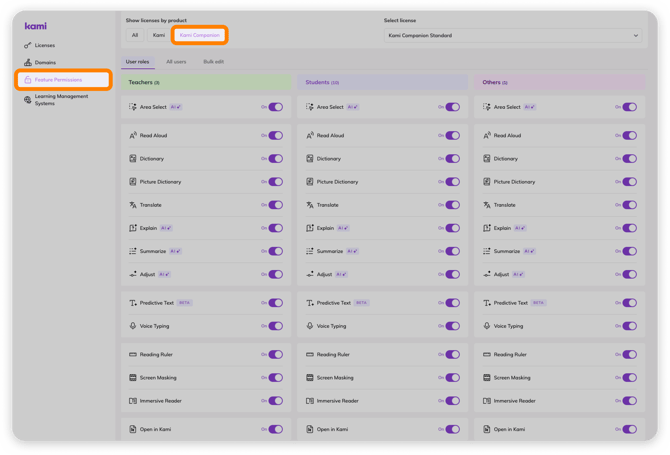Switch to the All users tab
This screenshot has width=670, height=455.
[x=176, y=62]
